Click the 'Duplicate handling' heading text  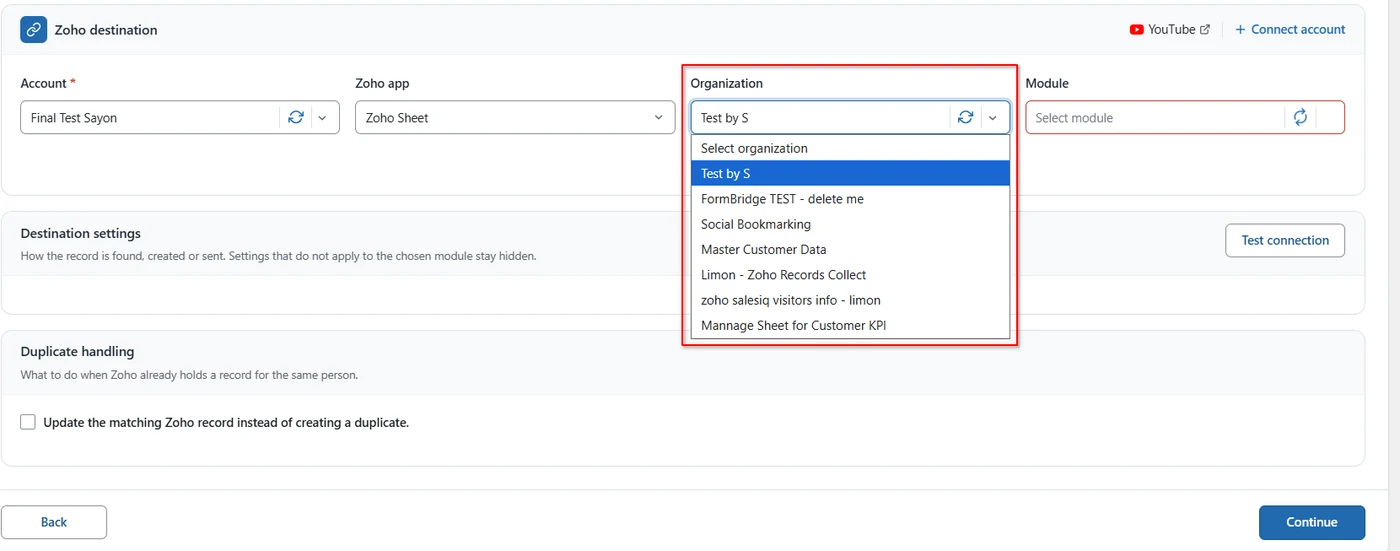(x=77, y=352)
